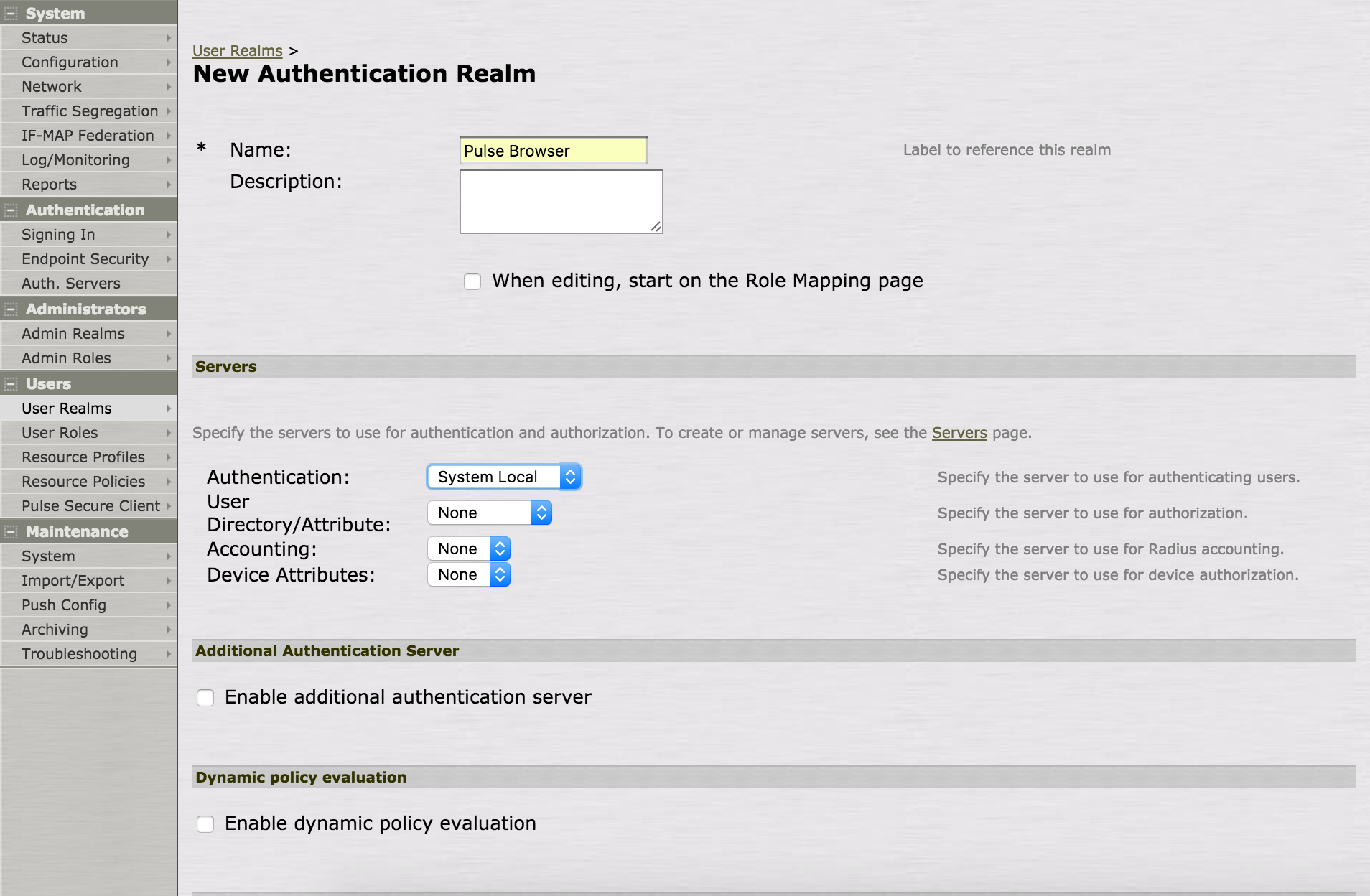
Task: Select User Roles in the sidebar
Action: tap(60, 432)
